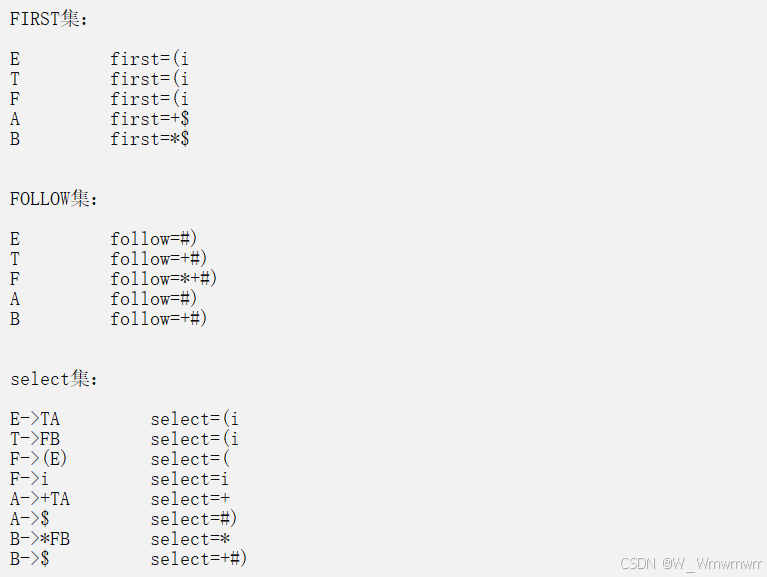Click the FIRST集 heading
The width and height of the screenshot is (767, 577).
tap(48, 19)
